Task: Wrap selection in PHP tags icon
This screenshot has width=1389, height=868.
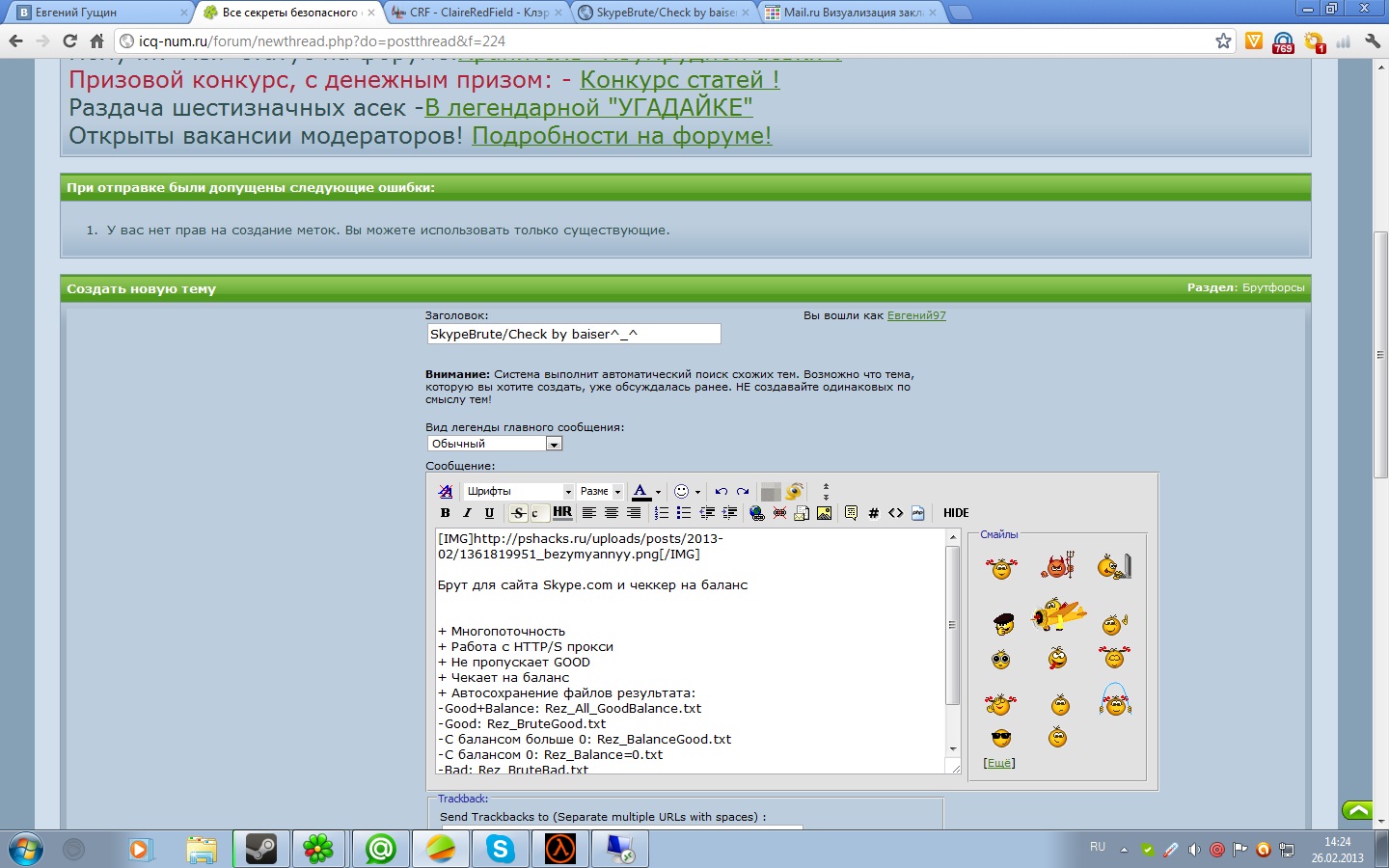Action: (x=917, y=513)
